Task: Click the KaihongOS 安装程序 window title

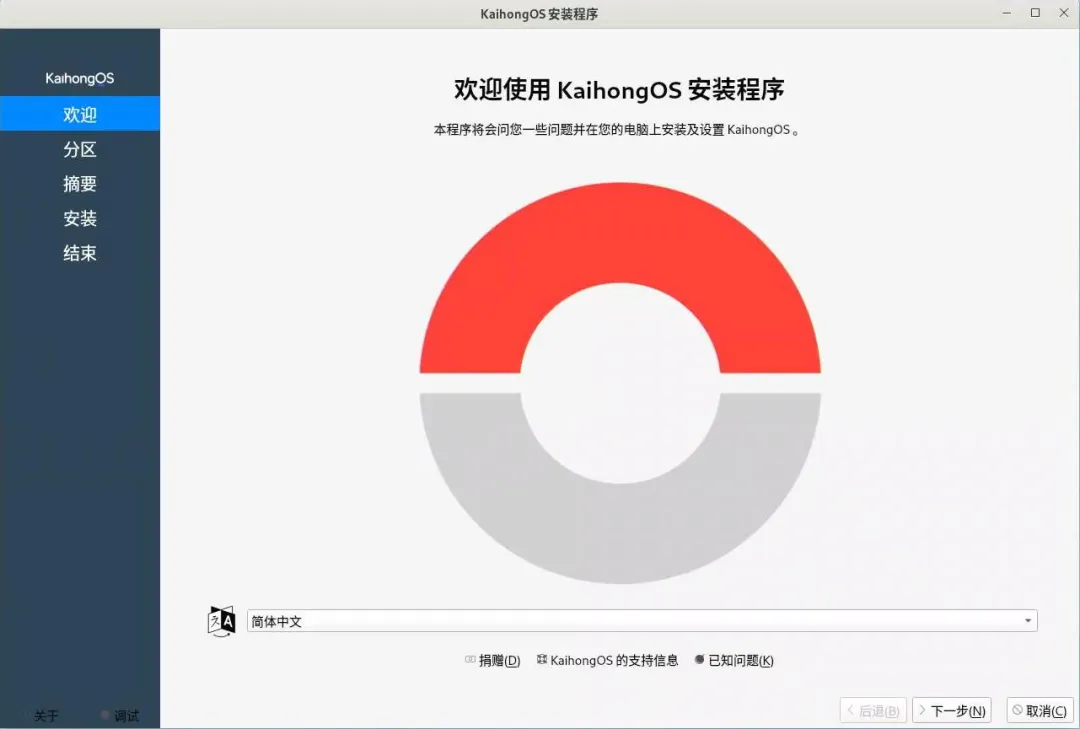Action: tap(539, 14)
